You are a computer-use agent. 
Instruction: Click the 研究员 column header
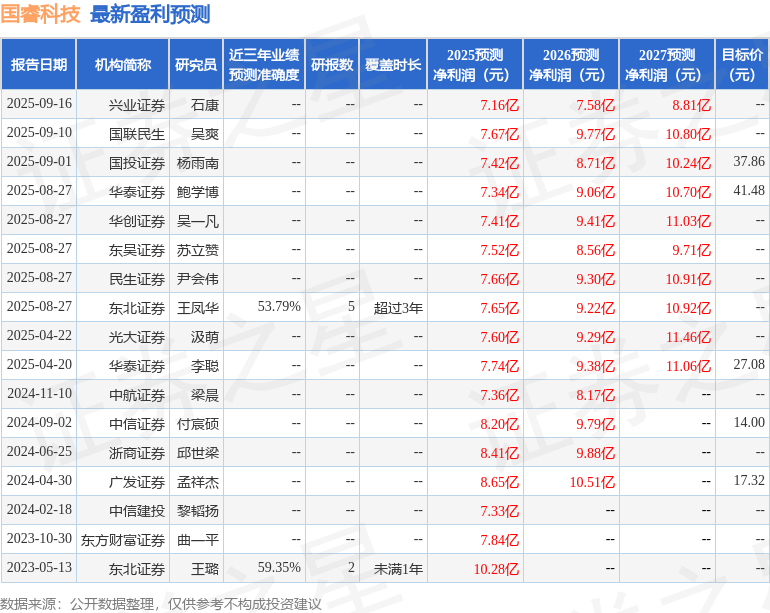196,64
